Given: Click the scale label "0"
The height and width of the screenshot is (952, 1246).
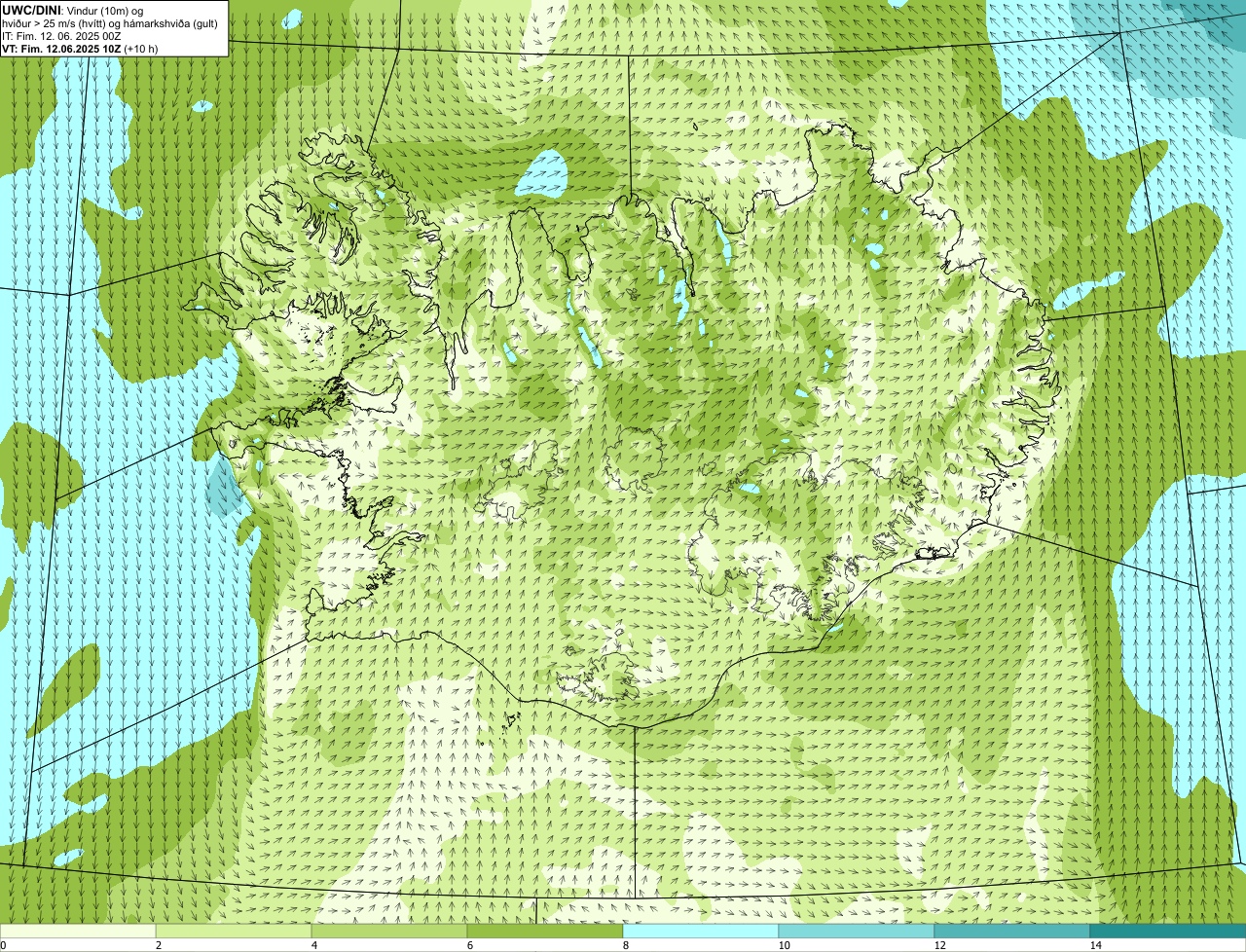Looking at the screenshot, I should click(x=3, y=945).
